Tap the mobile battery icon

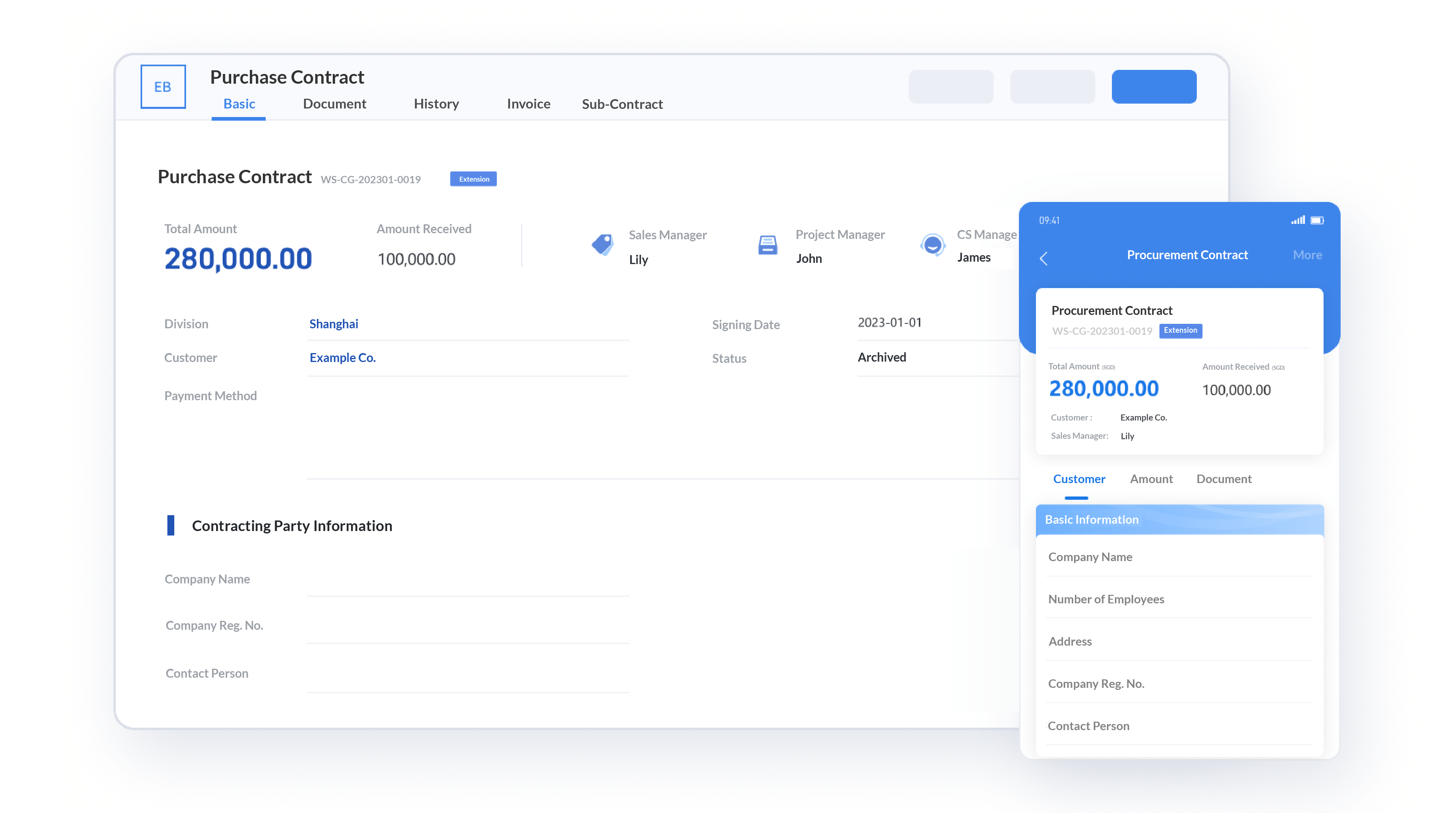tap(1317, 220)
